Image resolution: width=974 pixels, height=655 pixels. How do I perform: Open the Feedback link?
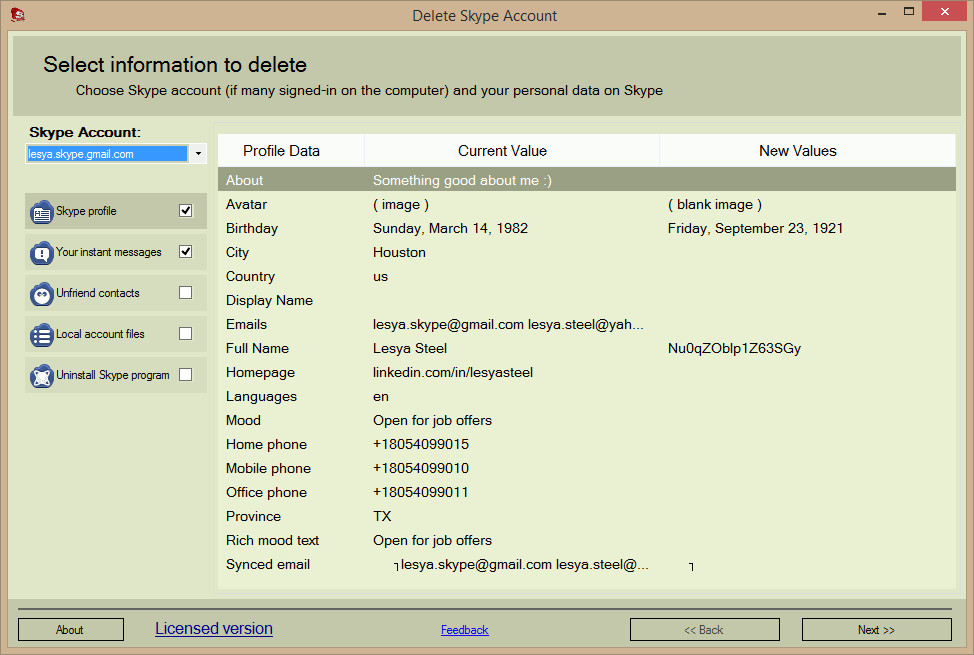tap(465, 630)
